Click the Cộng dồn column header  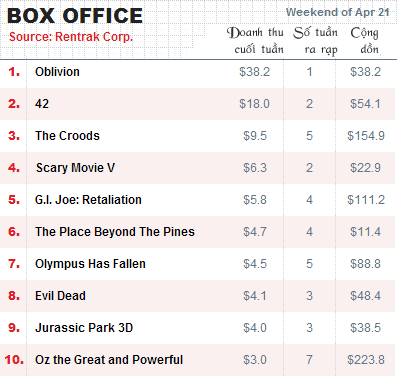click(365, 41)
